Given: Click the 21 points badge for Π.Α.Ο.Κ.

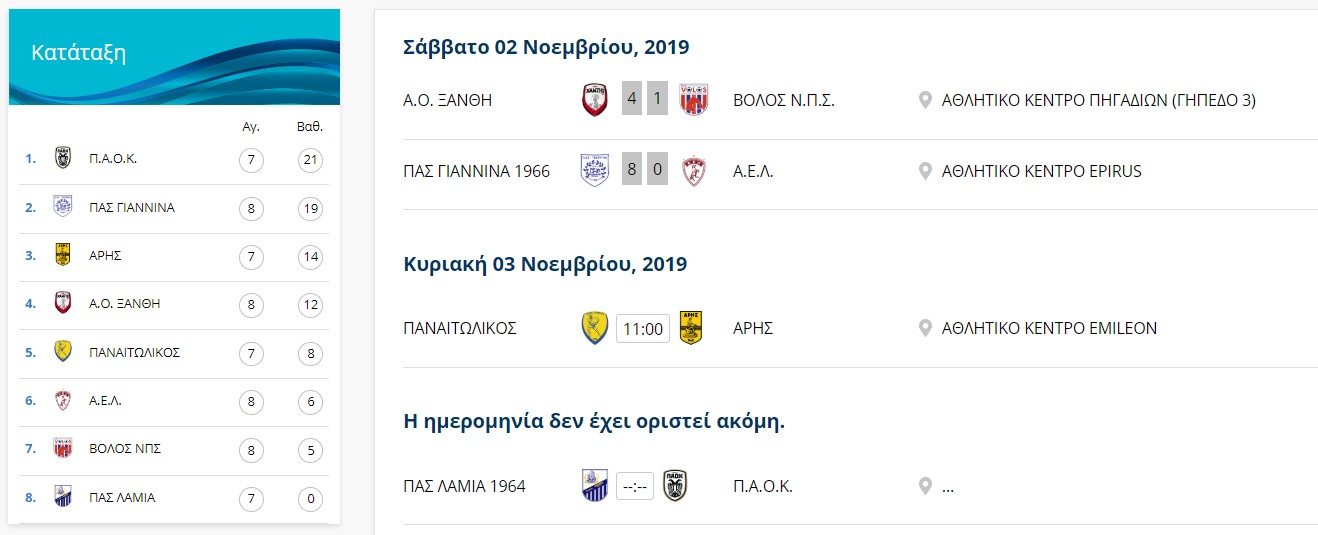Looking at the screenshot, I should pos(311,159).
